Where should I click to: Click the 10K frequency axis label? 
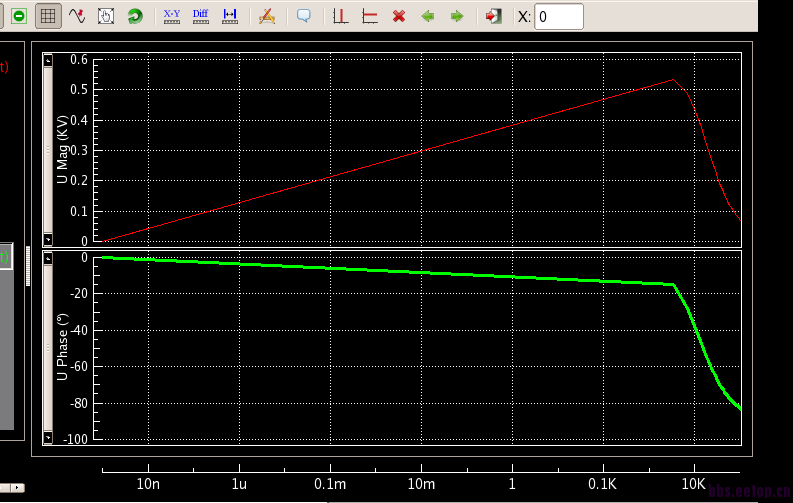pos(693,484)
